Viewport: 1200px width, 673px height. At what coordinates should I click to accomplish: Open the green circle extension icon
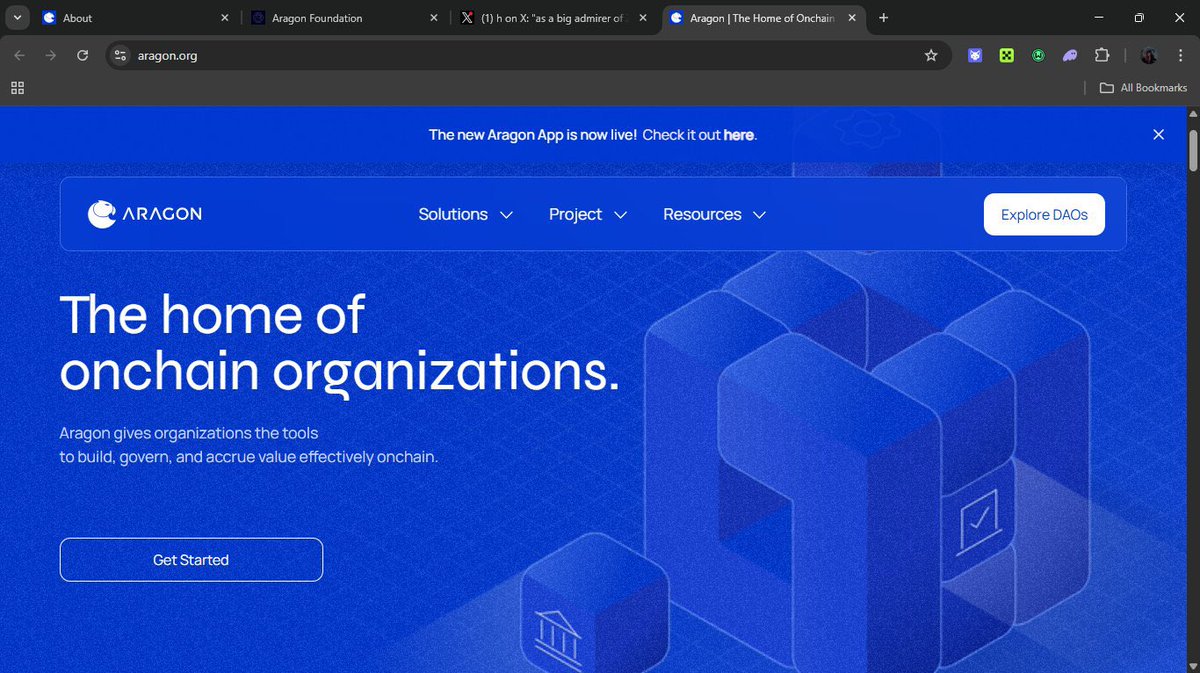1039,56
